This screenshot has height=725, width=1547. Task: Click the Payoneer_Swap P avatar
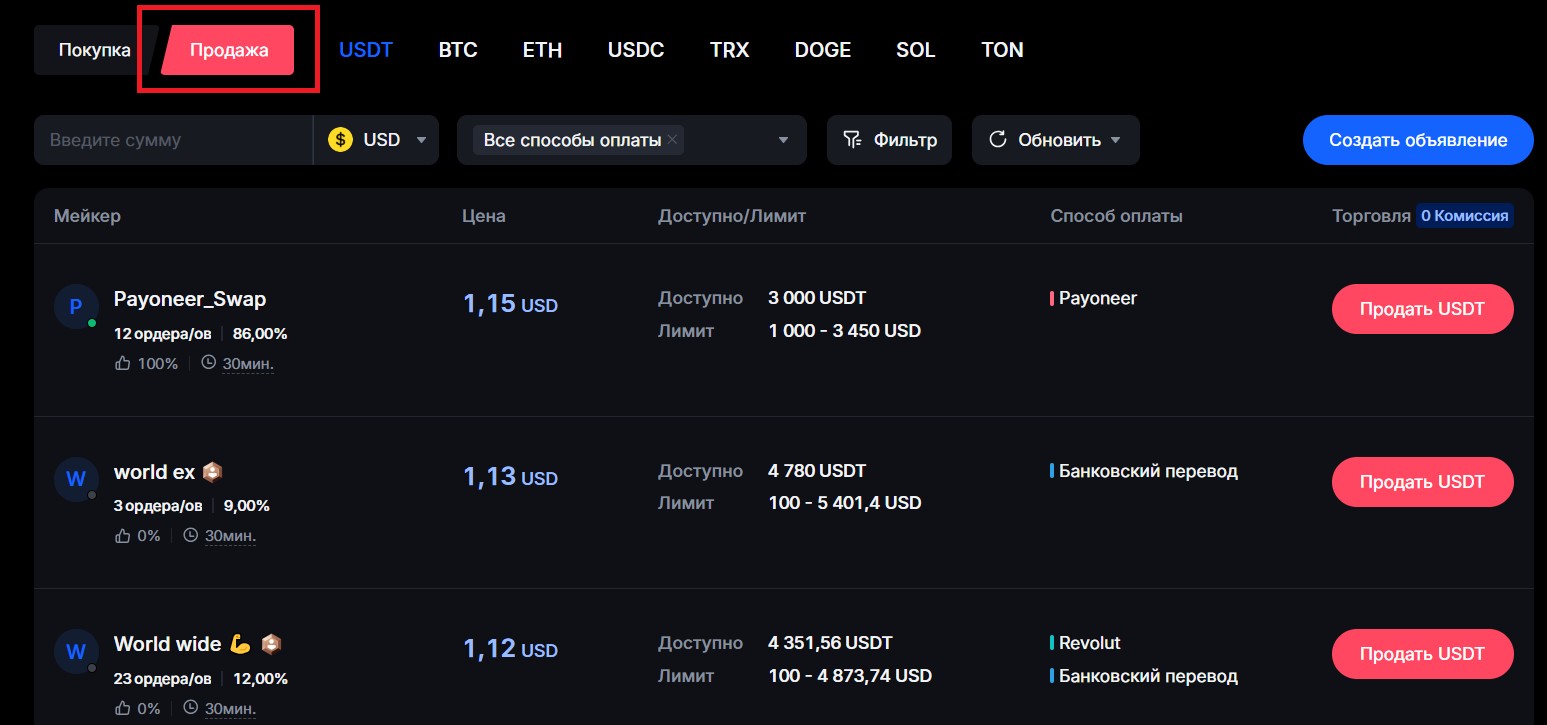pyautogui.click(x=76, y=307)
